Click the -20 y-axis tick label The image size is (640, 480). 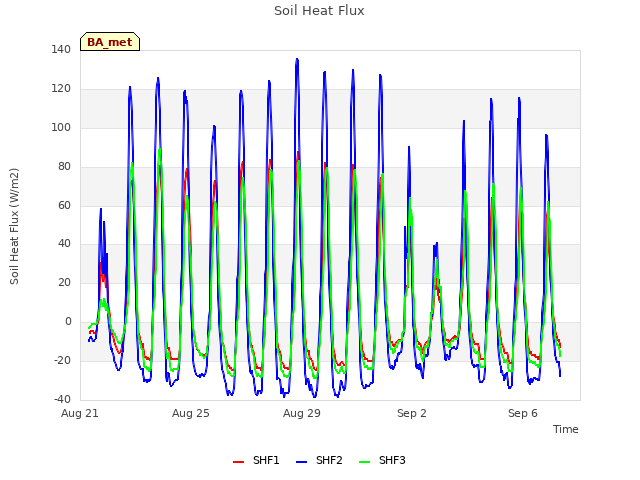pyautogui.click(x=62, y=360)
